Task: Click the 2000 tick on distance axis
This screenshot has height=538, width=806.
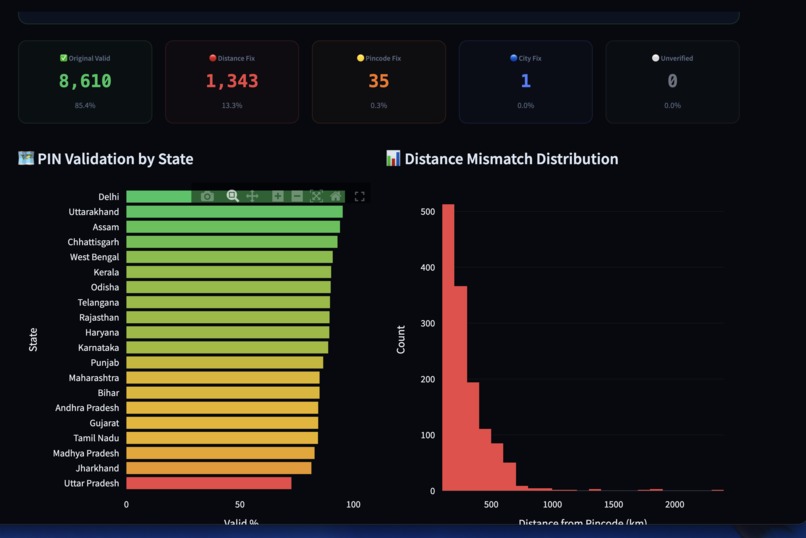Action: click(674, 505)
